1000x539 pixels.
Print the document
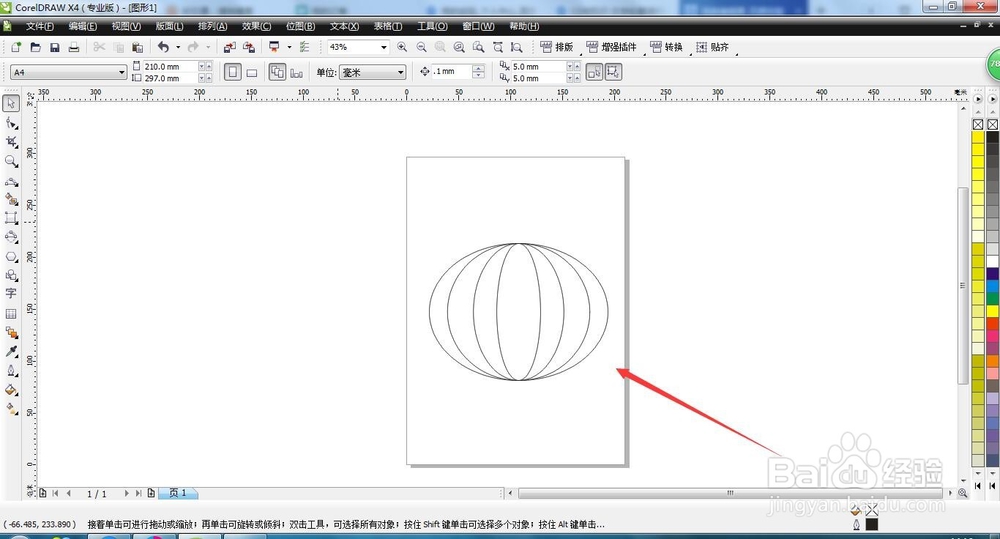tap(74, 47)
